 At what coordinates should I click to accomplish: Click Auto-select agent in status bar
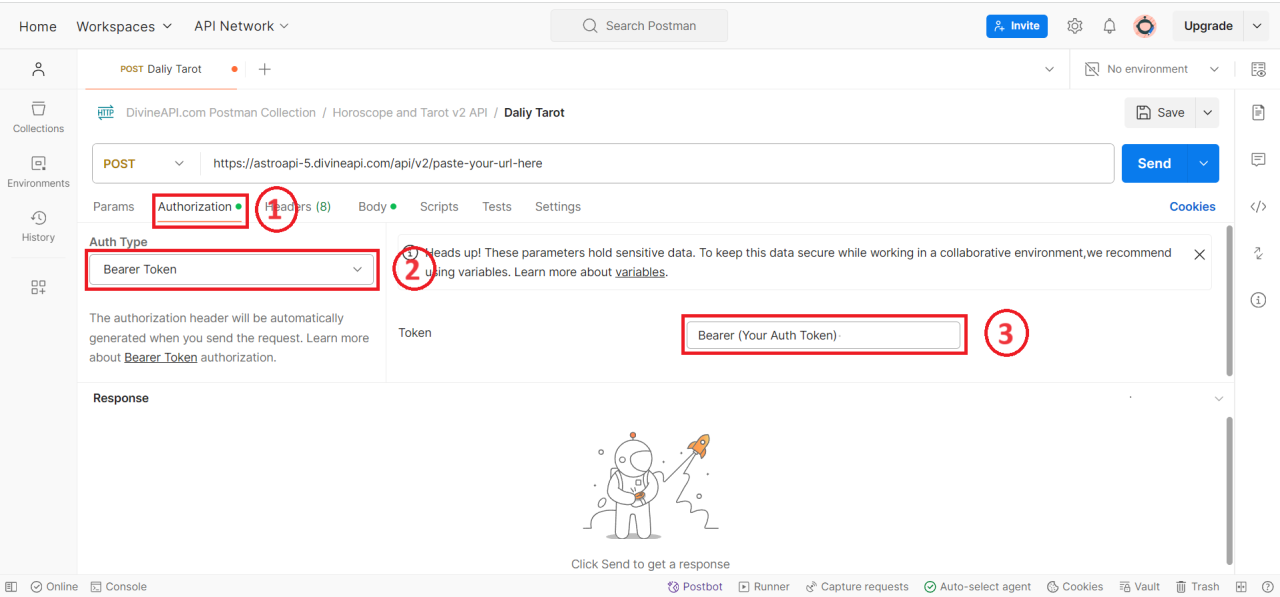pos(978,587)
